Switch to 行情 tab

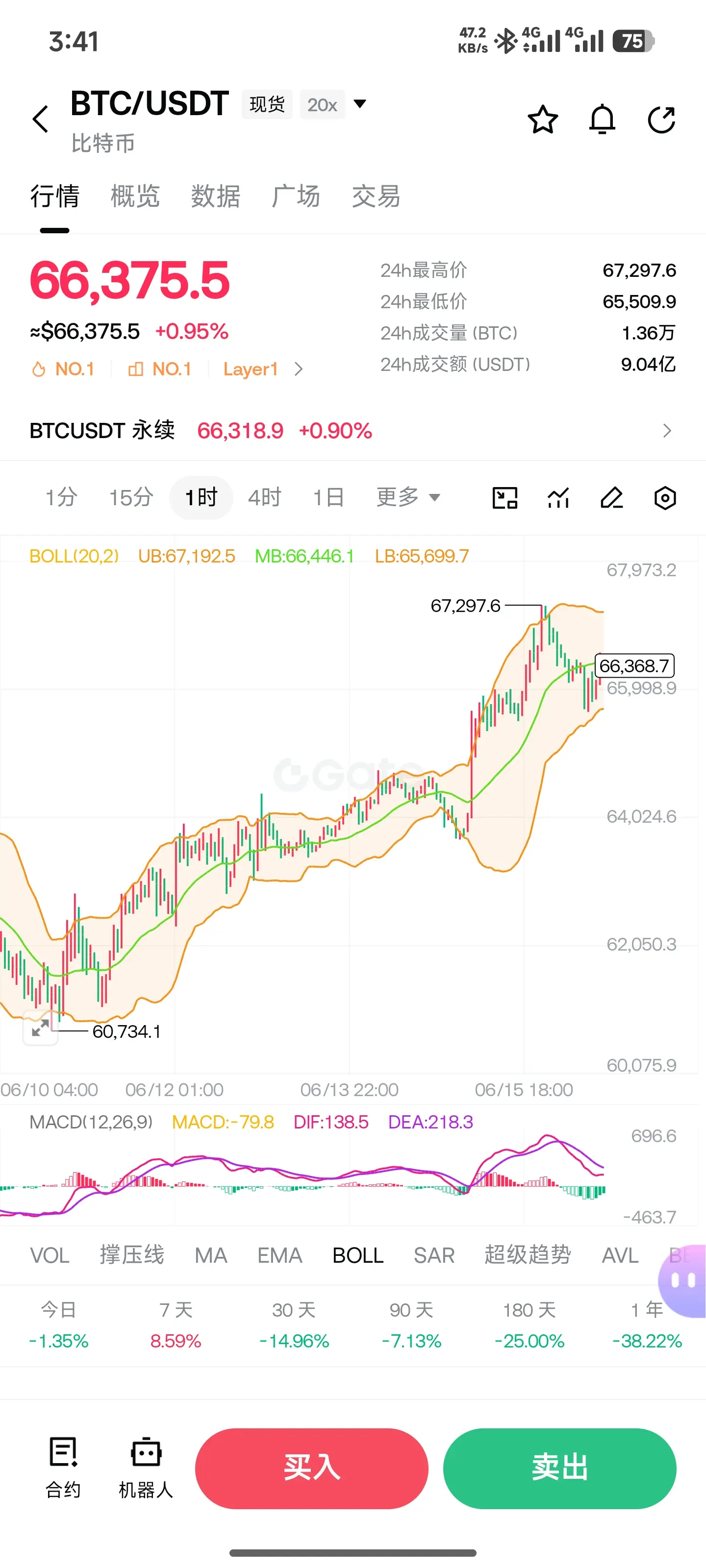tap(55, 196)
